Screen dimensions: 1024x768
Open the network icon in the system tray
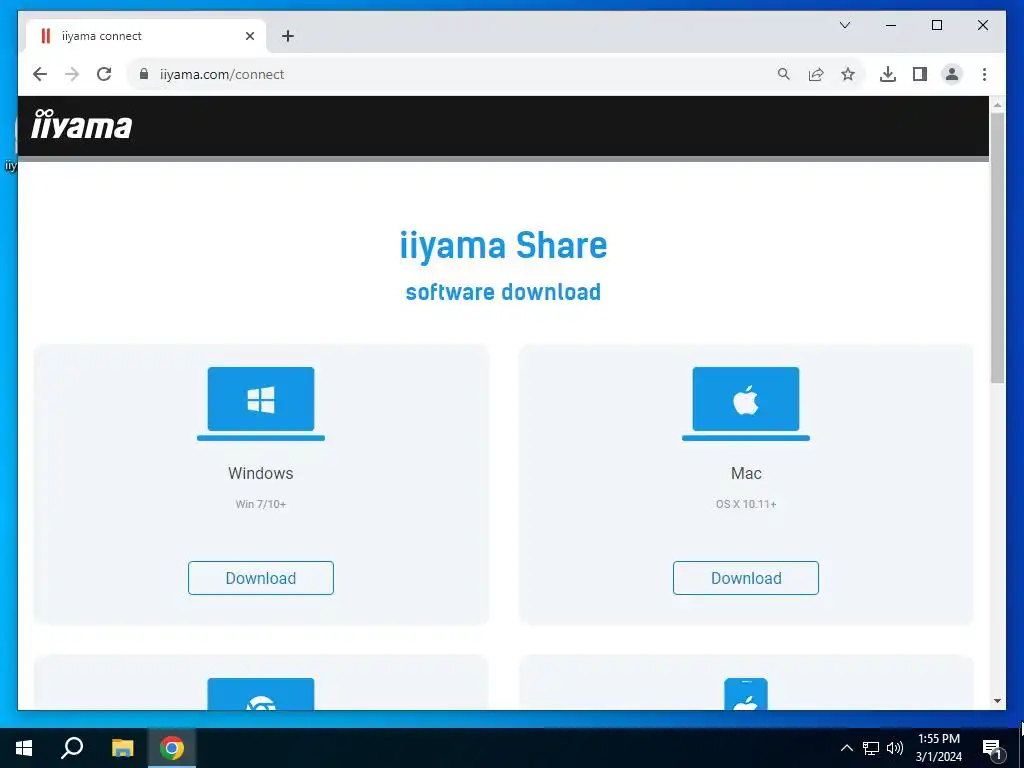[871, 748]
